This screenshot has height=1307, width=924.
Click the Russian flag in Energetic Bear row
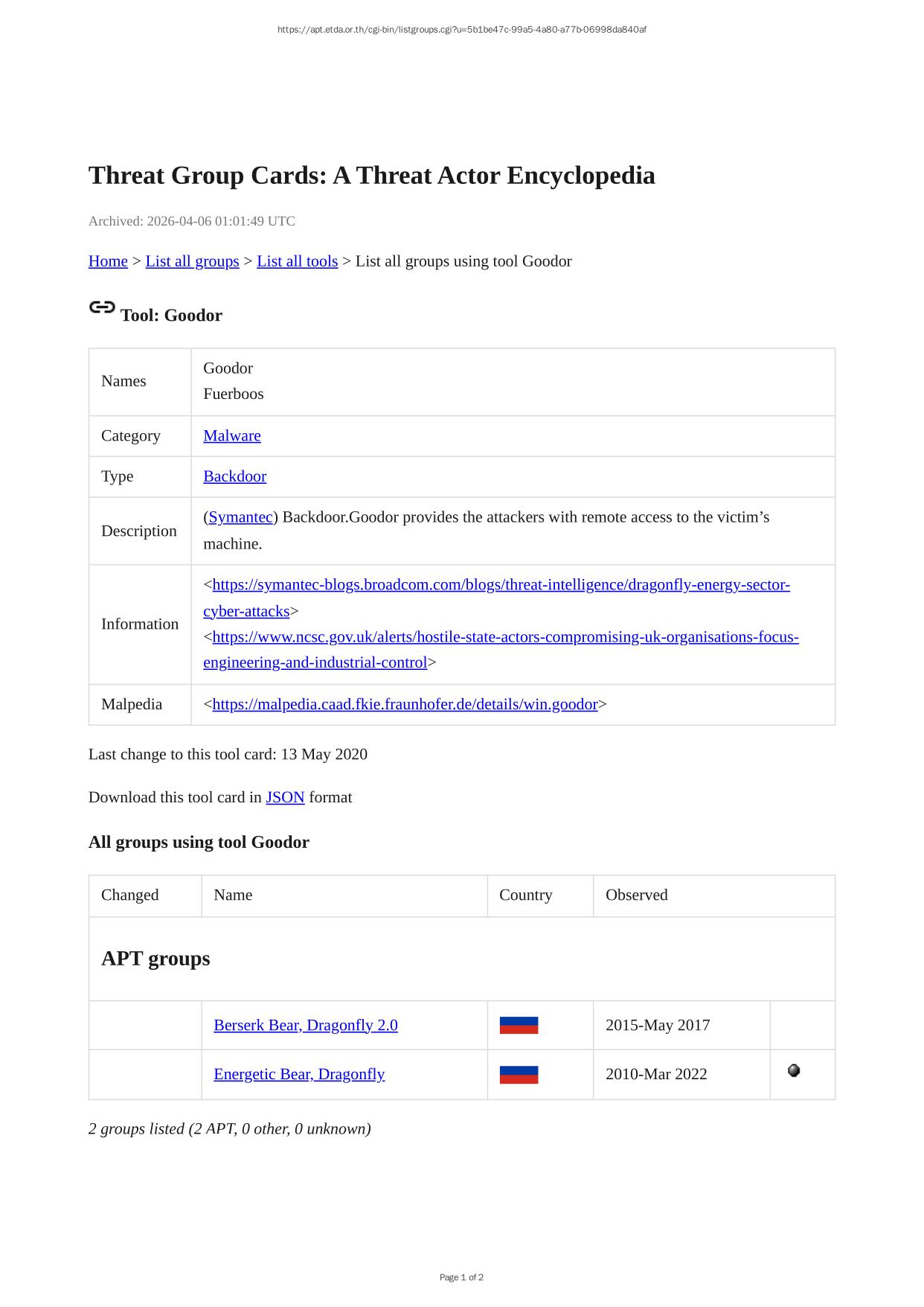(x=519, y=1074)
